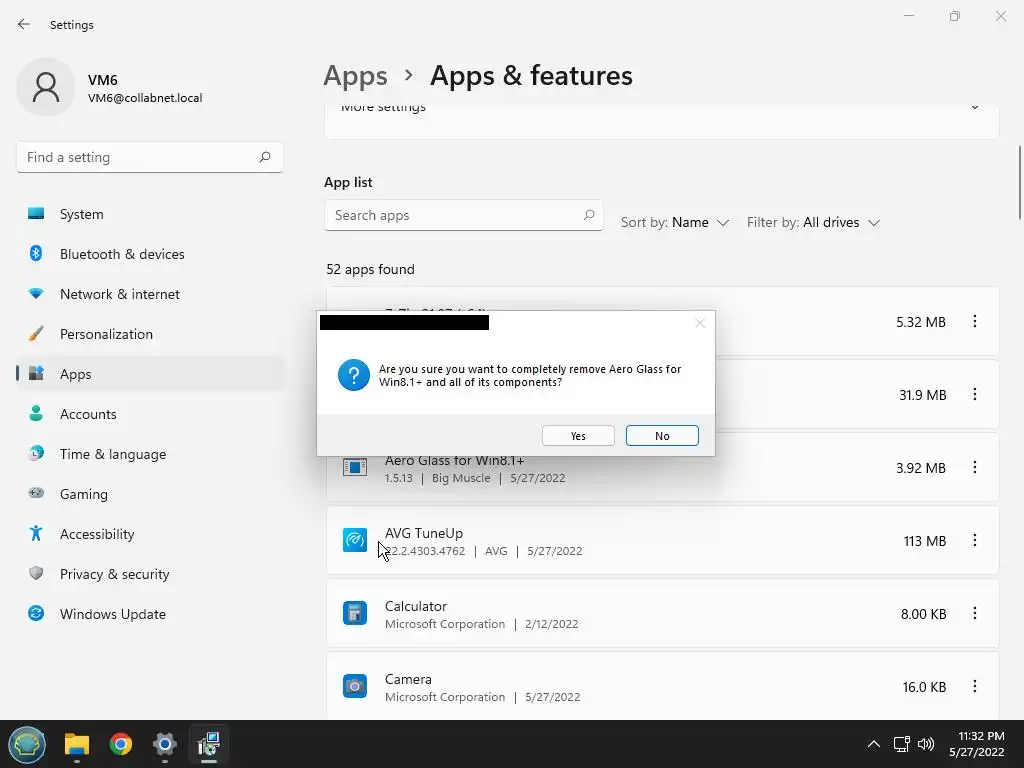Navigate to Apps breadcrumb link
Image resolution: width=1024 pixels, height=768 pixels.
click(355, 76)
